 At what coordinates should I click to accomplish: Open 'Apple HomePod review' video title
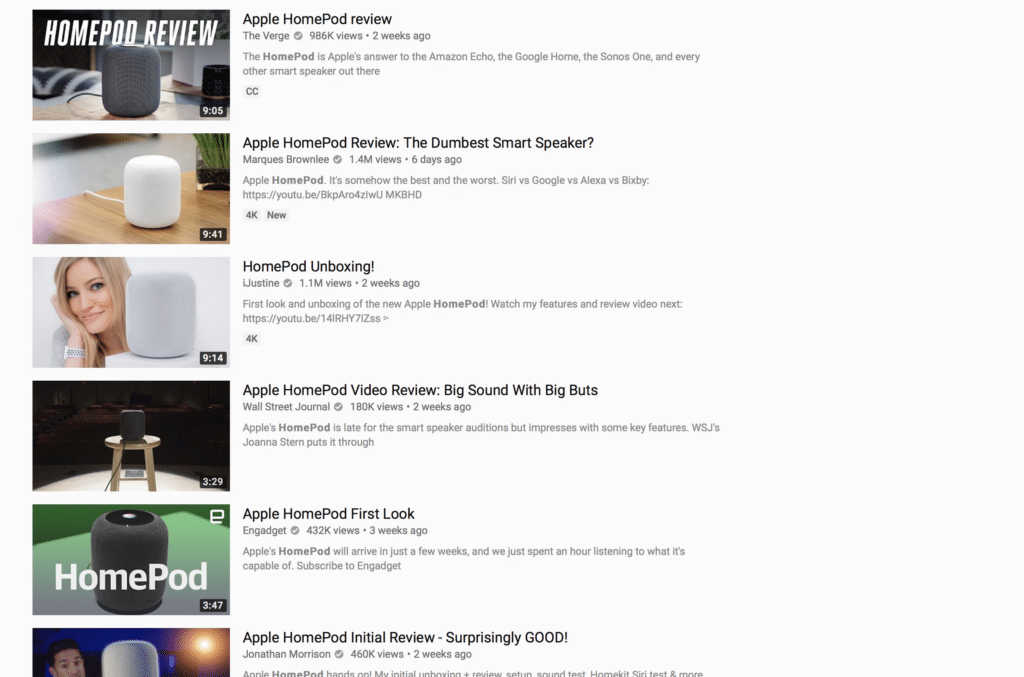[317, 19]
